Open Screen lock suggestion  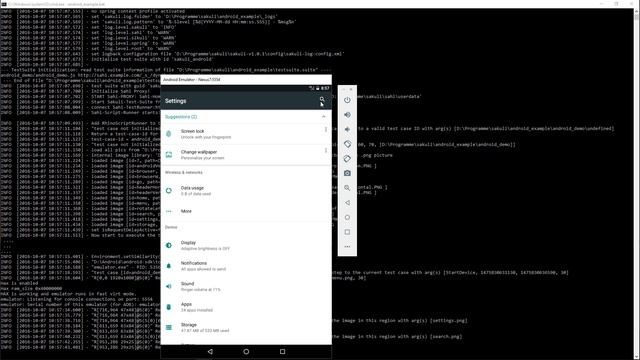246,134
